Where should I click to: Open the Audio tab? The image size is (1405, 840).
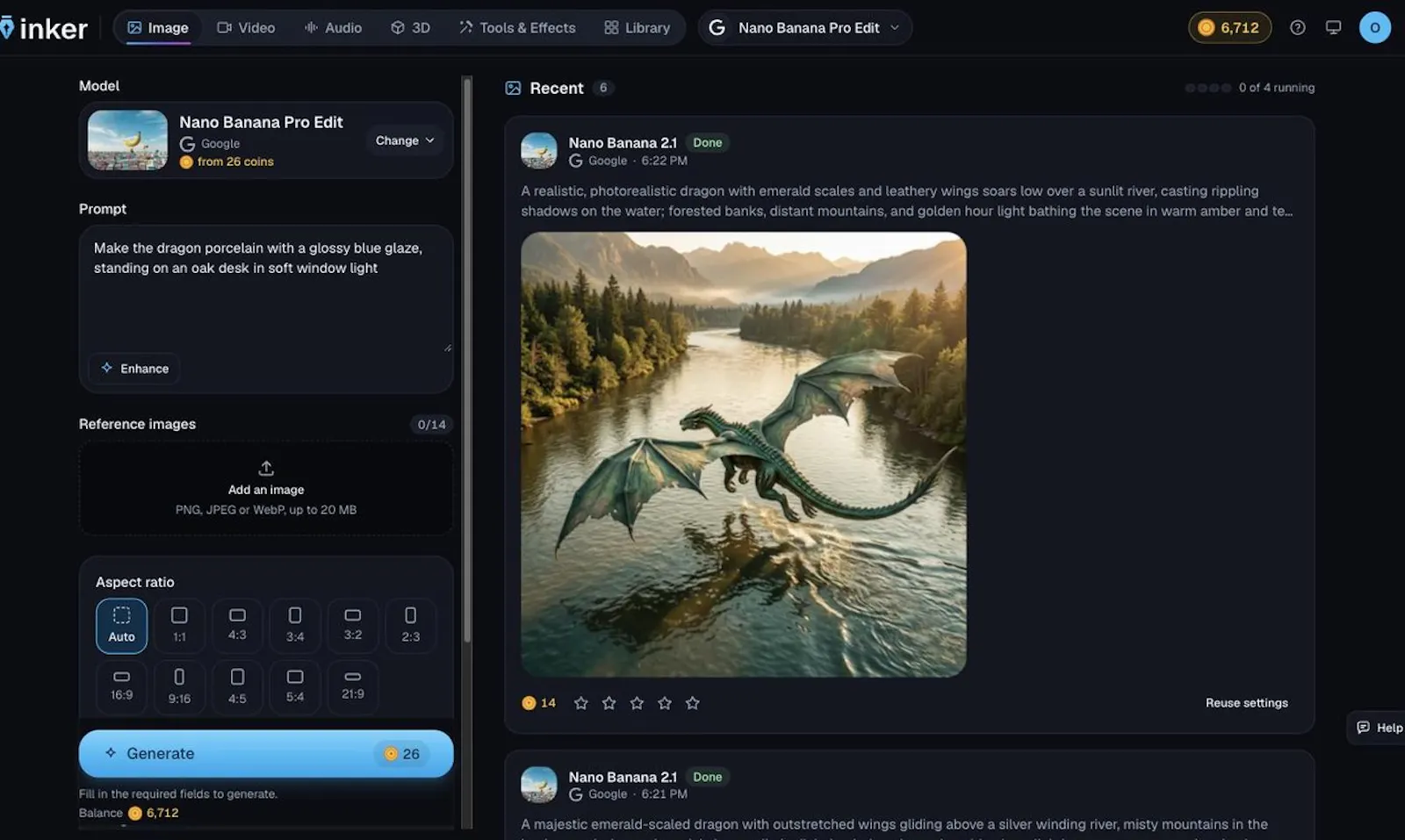click(333, 27)
